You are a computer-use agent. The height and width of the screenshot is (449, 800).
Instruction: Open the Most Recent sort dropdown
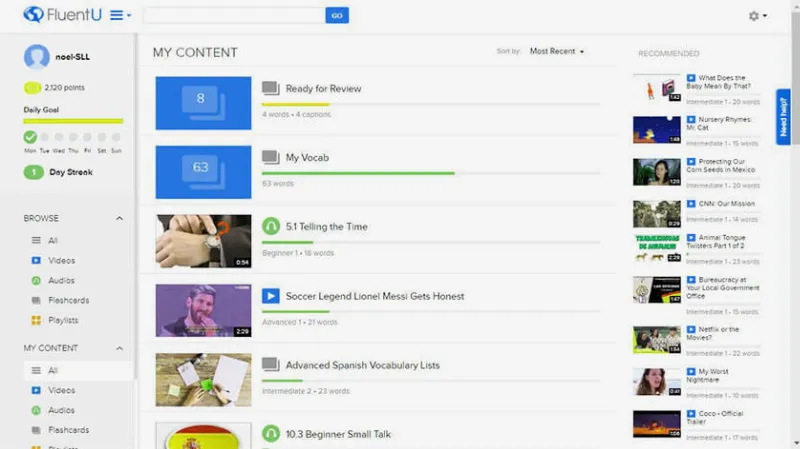pyautogui.click(x=556, y=51)
